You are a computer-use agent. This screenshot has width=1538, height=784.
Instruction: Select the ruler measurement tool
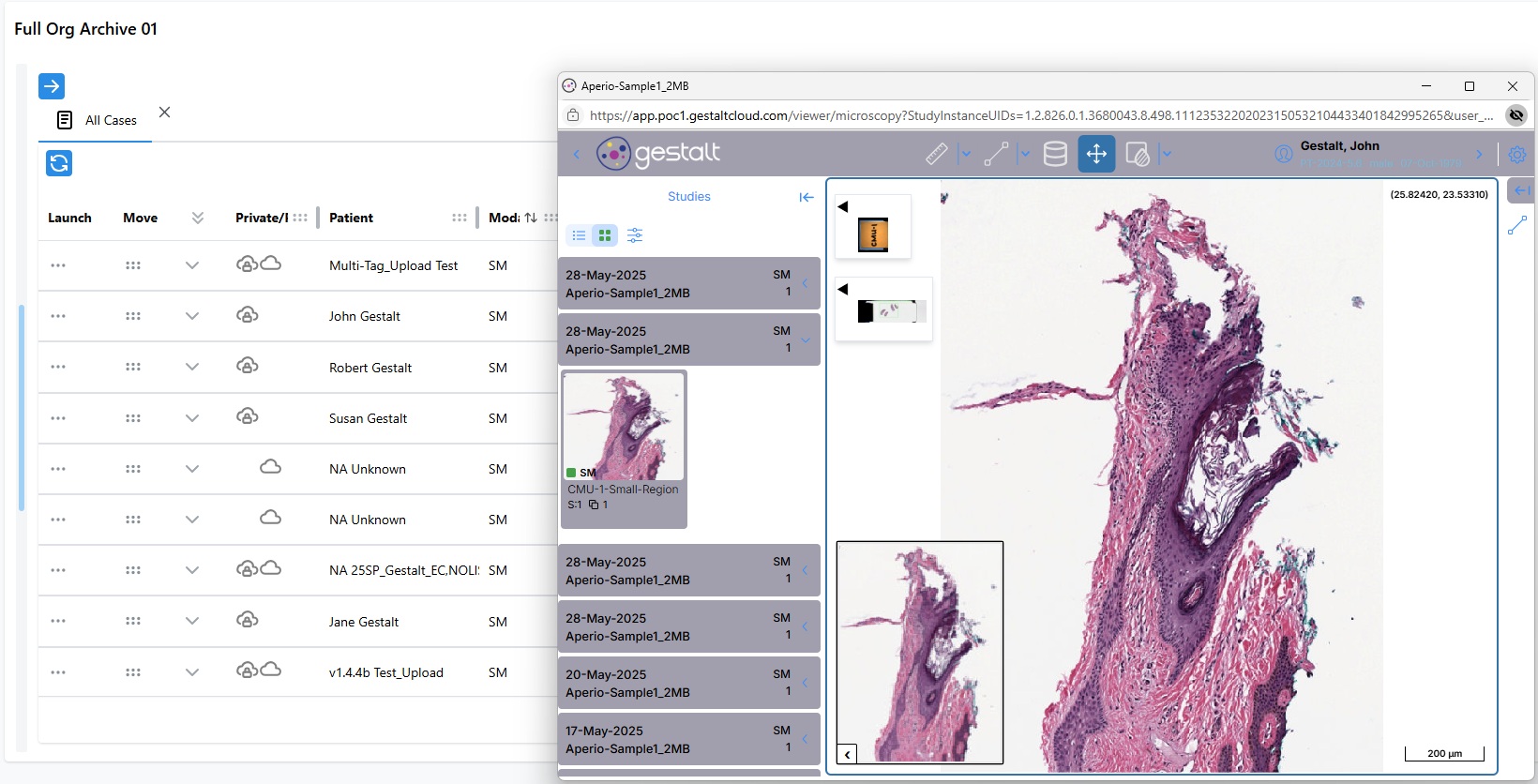pos(936,154)
